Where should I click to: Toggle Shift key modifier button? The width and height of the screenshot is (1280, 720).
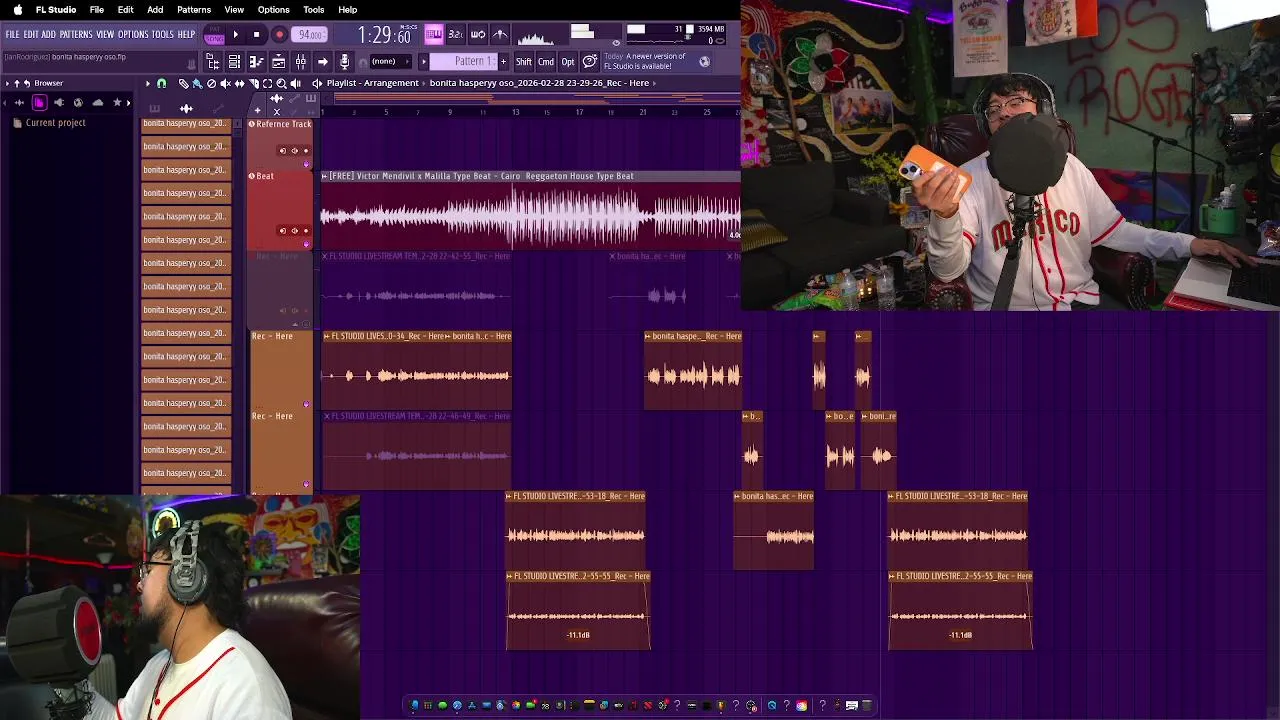pos(523,62)
